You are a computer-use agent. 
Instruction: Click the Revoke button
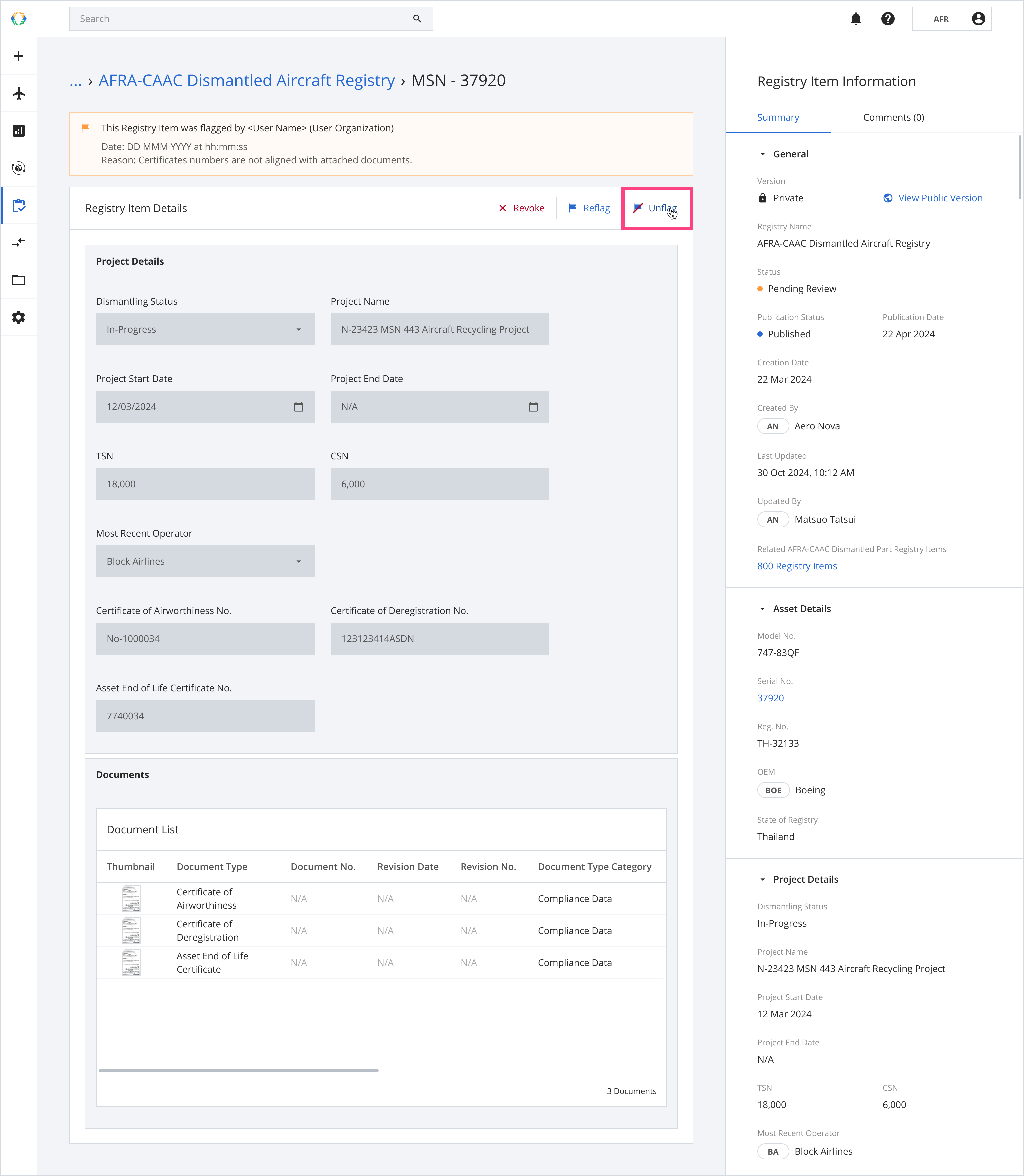tap(521, 208)
